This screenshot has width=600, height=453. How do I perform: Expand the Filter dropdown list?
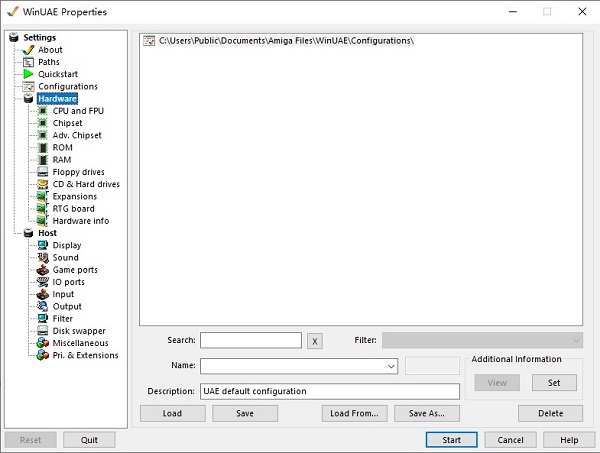point(575,341)
